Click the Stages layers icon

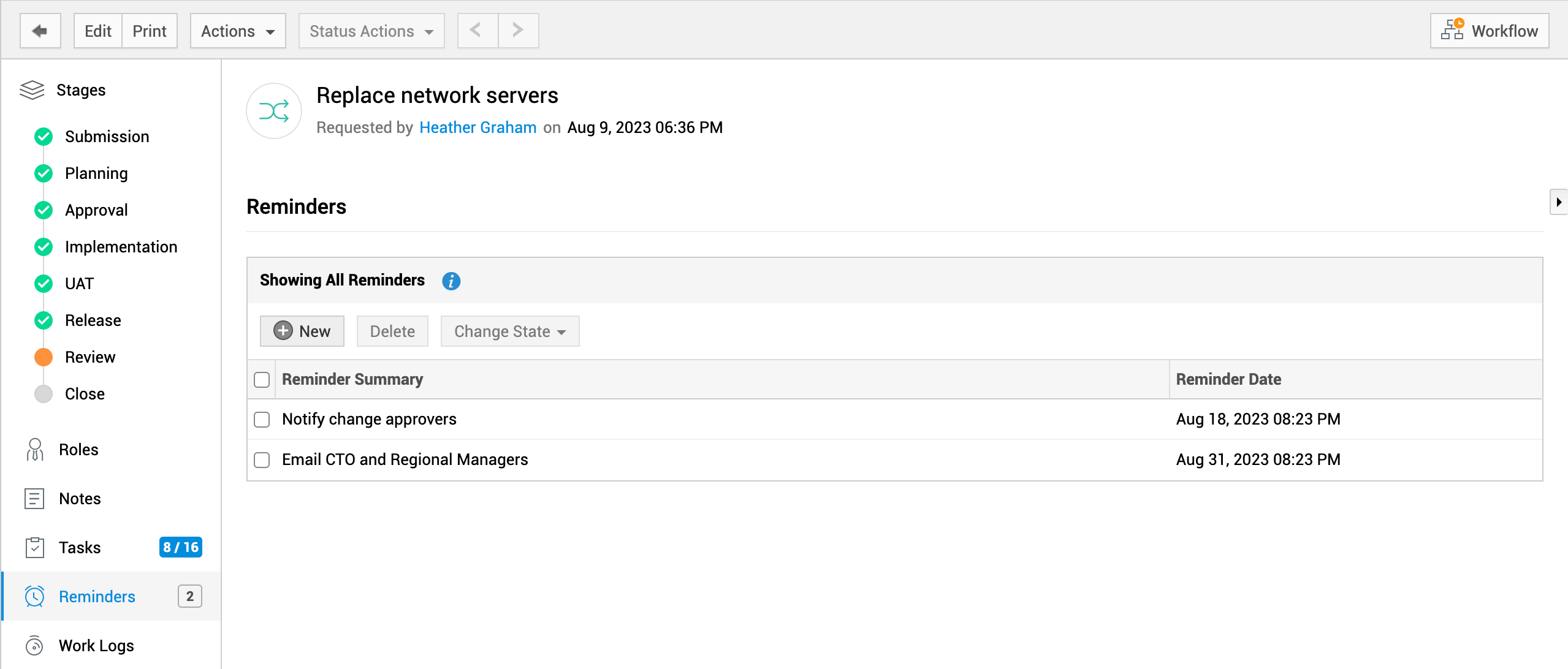tap(32, 90)
